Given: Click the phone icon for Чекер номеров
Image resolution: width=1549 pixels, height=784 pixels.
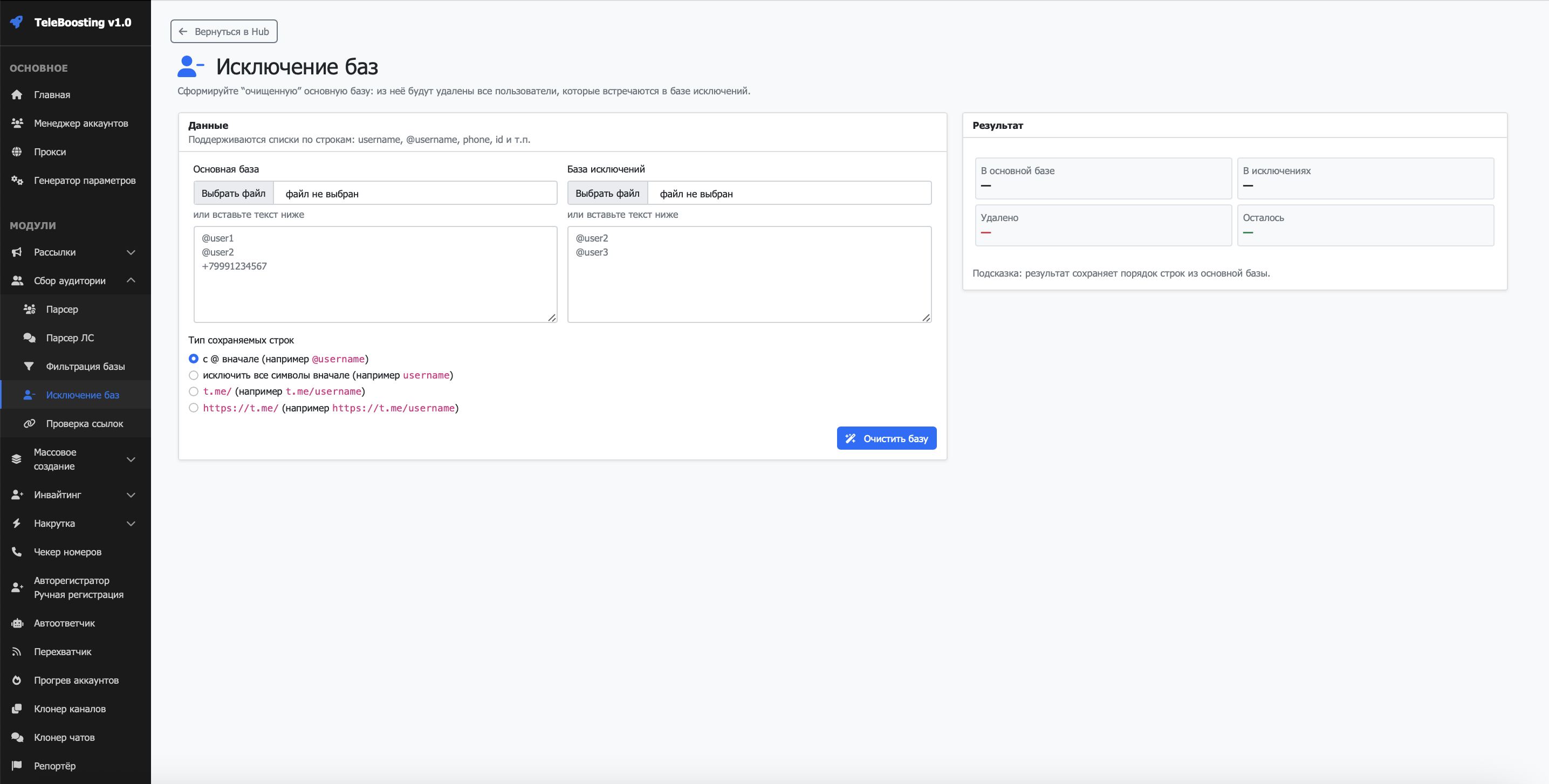Looking at the screenshot, I should [x=17, y=552].
